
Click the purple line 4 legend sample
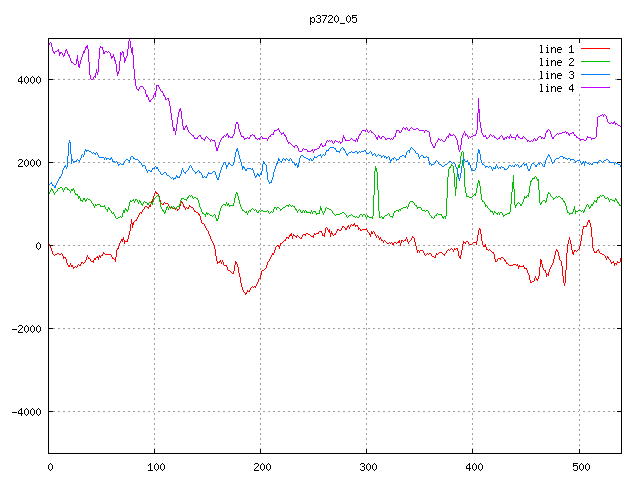[x=595, y=87]
